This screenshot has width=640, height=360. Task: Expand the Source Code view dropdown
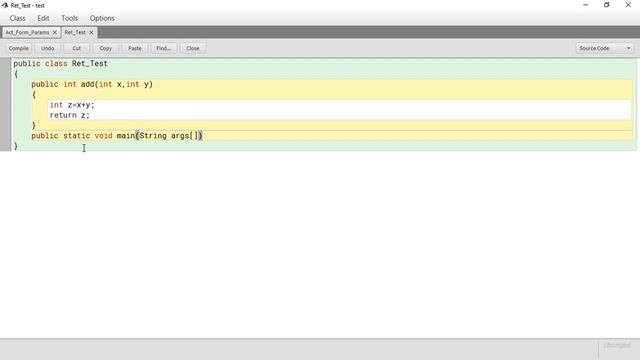[x=604, y=48]
